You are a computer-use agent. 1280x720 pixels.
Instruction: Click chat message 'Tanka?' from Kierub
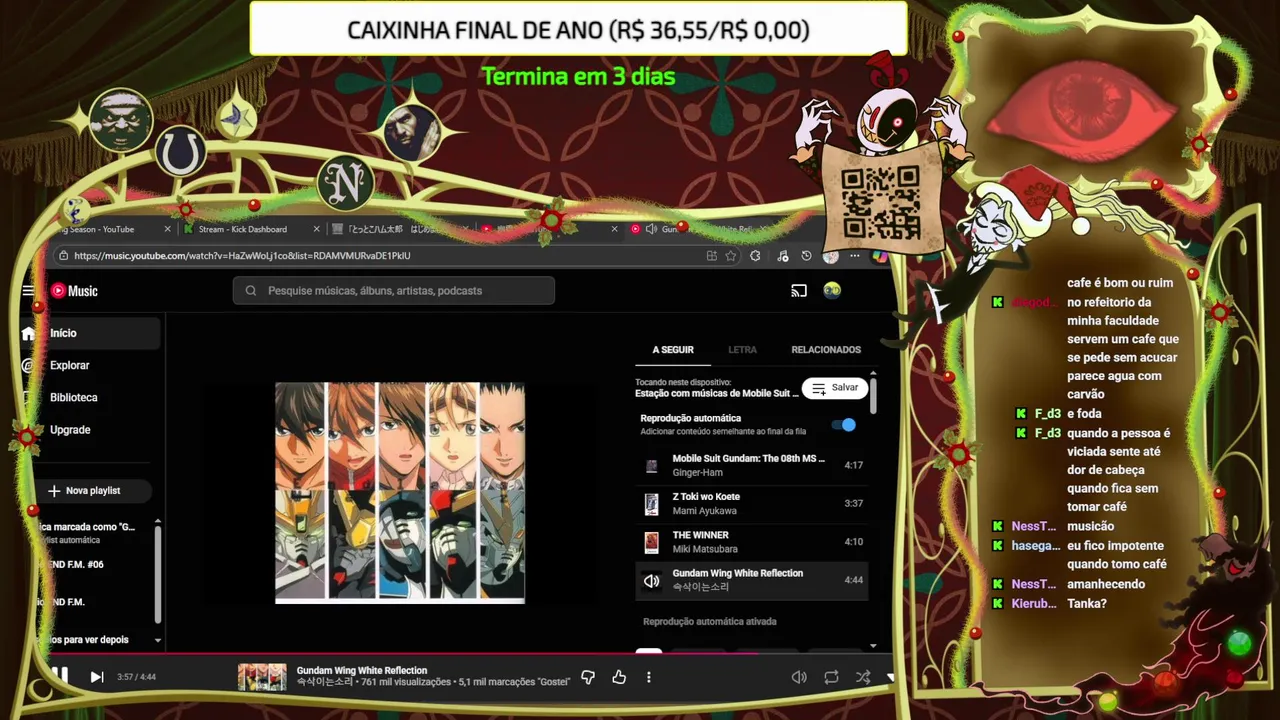1089,603
